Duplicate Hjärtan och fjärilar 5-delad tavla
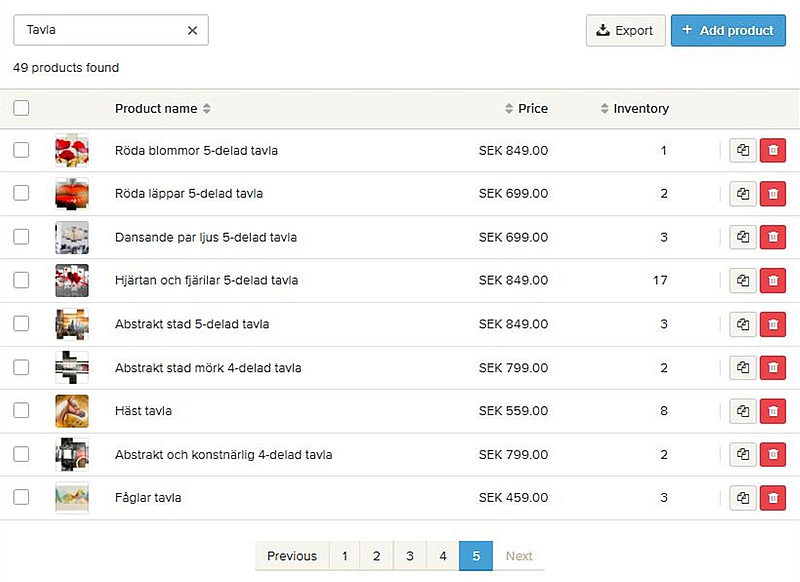The height and width of the screenshot is (582, 800). (743, 281)
